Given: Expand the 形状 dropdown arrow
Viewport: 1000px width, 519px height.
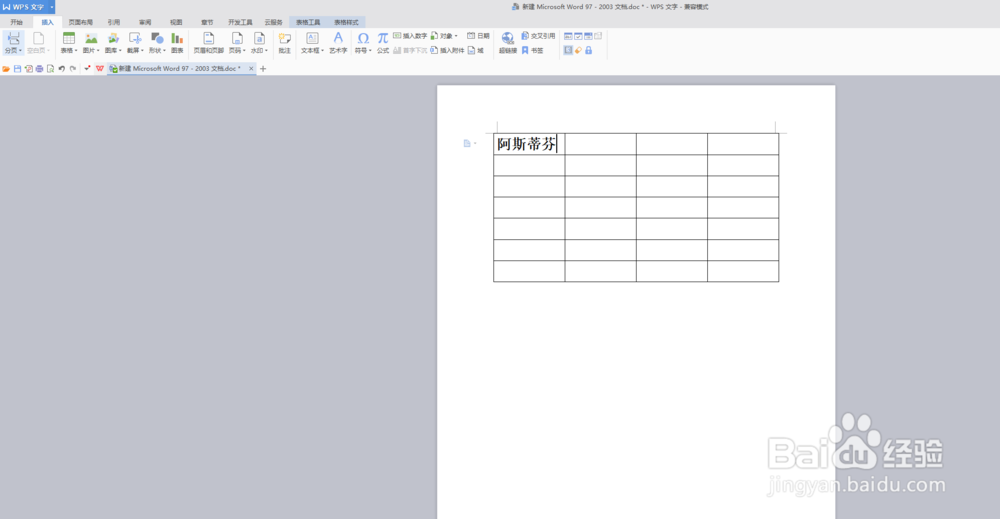Looking at the screenshot, I should (164, 51).
